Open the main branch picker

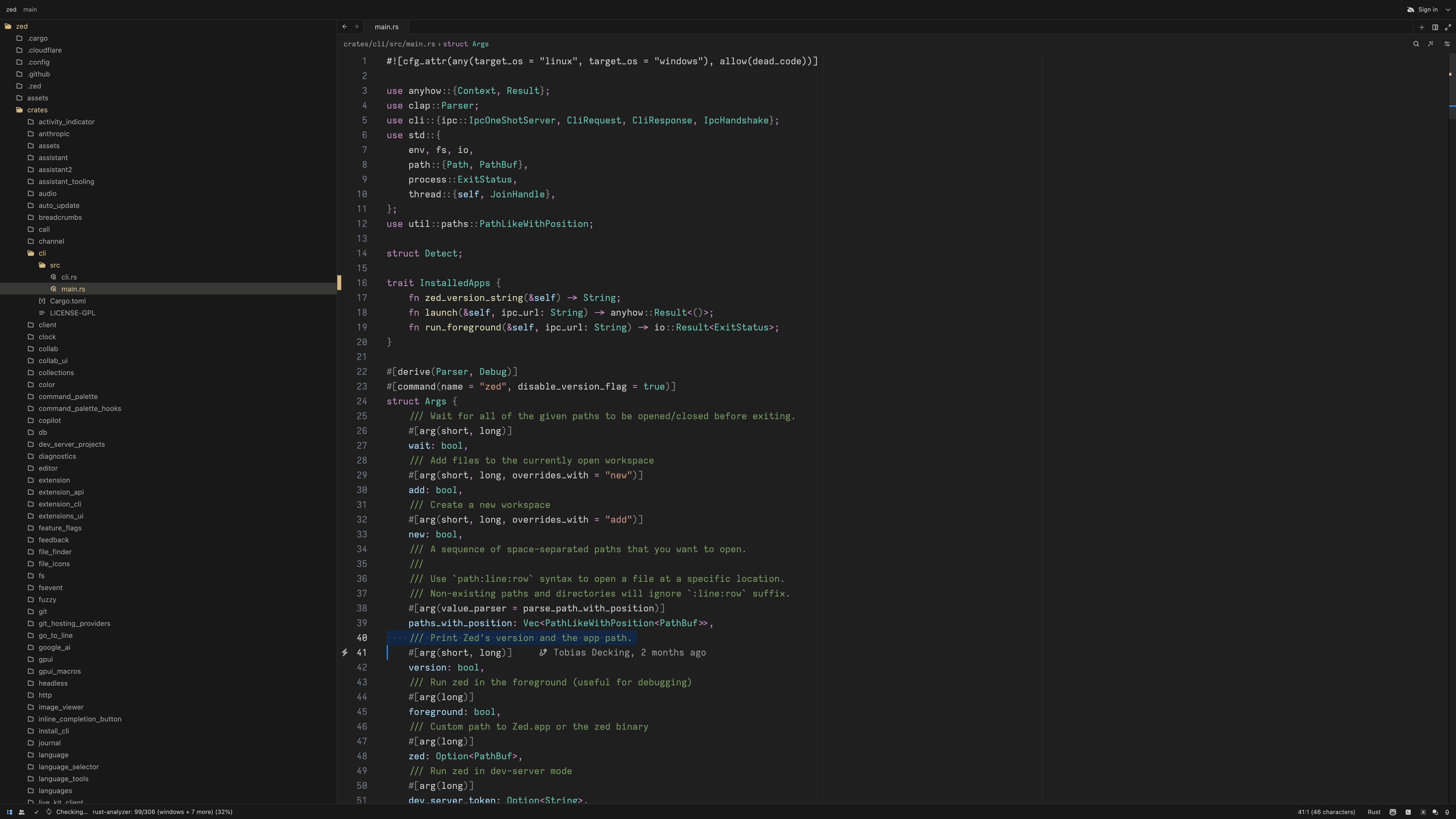[30, 10]
